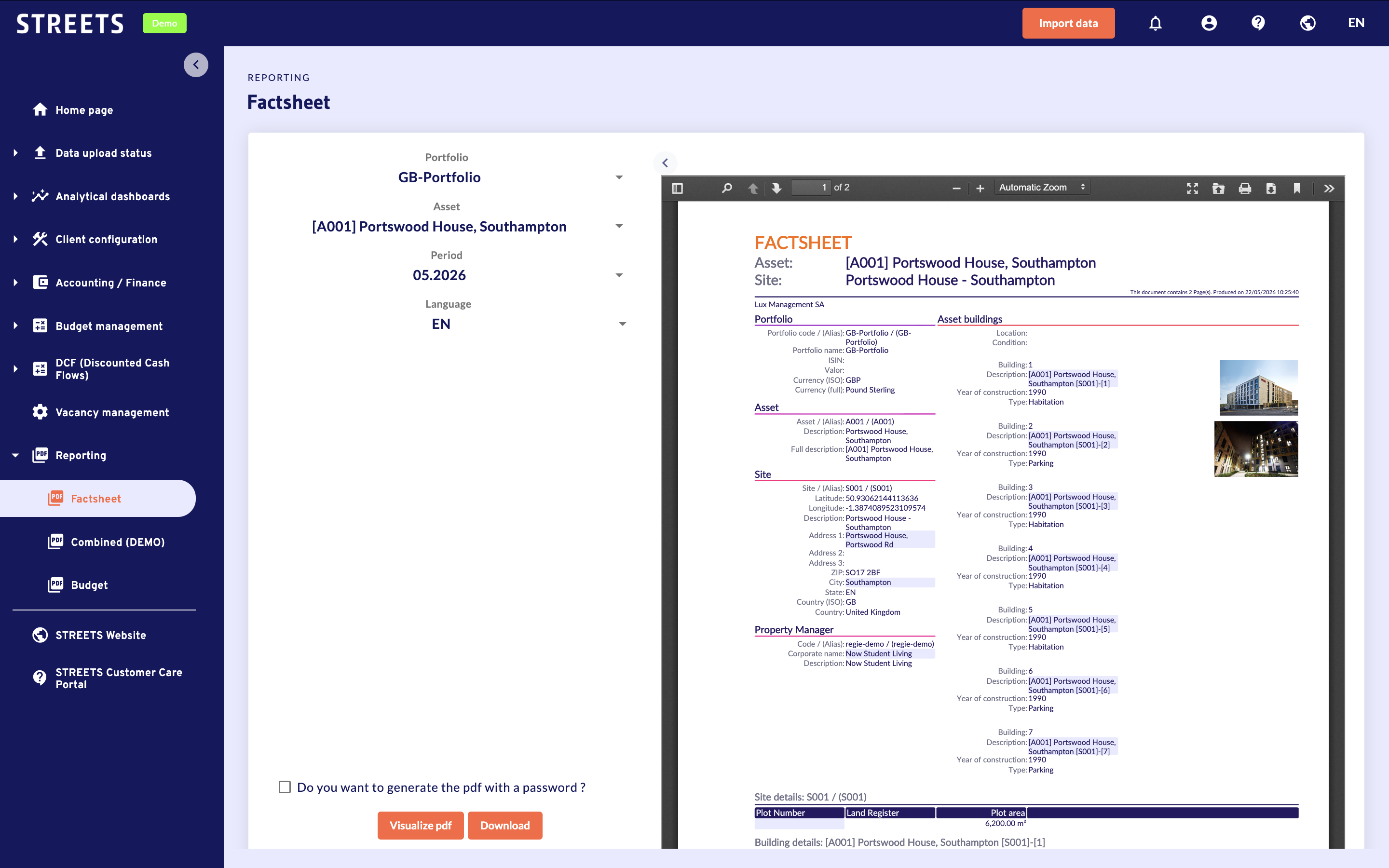Screen dimensions: 1389x868
Task: Open the Automatic Zoom selector
Action: point(1042,188)
